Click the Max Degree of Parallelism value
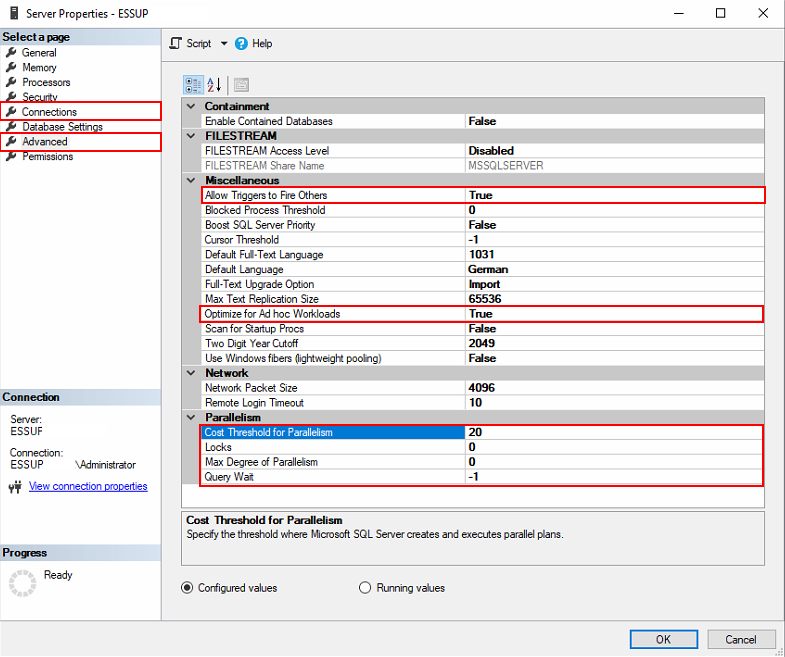The image size is (785, 657). pyautogui.click(x=614, y=462)
